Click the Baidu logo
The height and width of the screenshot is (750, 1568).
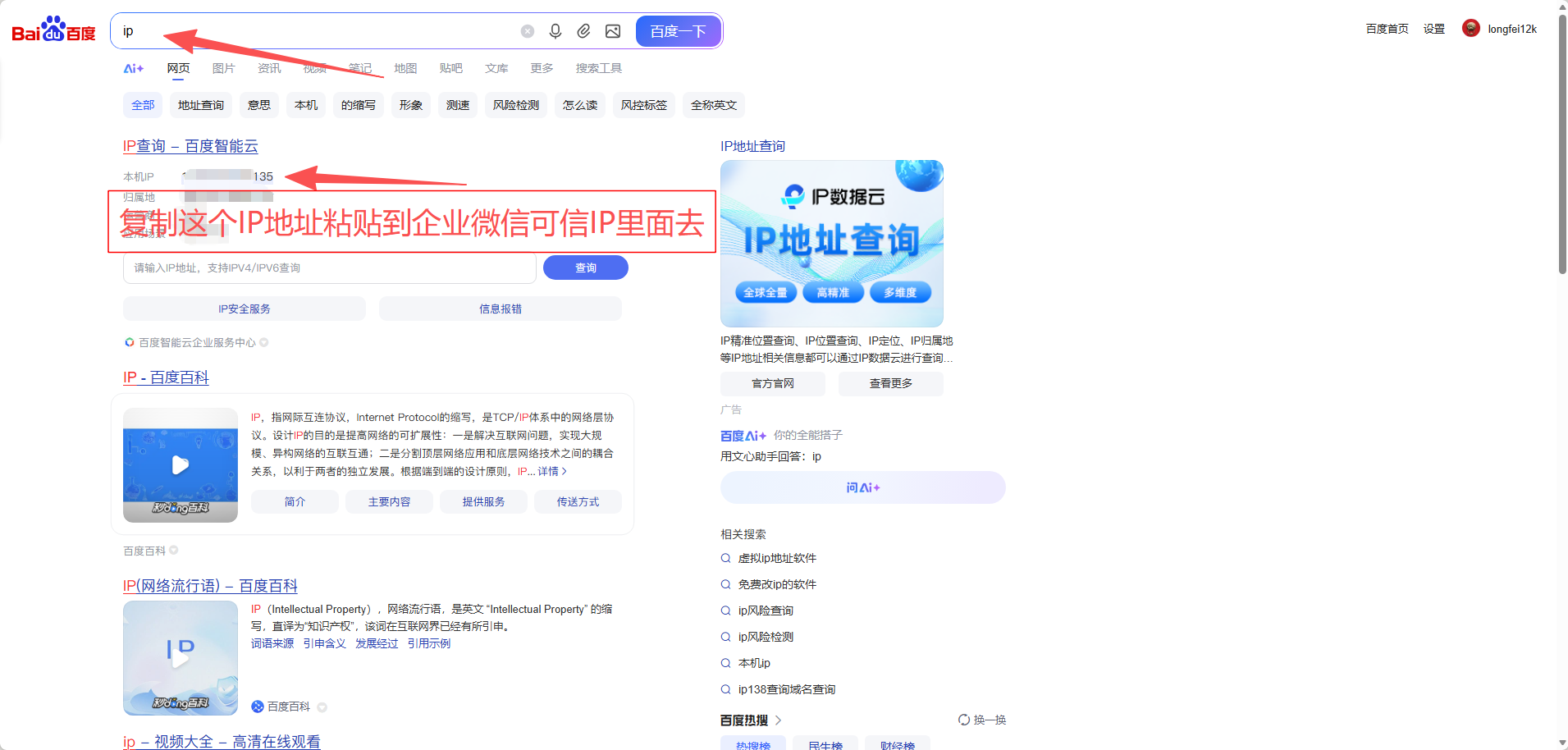pos(53,30)
